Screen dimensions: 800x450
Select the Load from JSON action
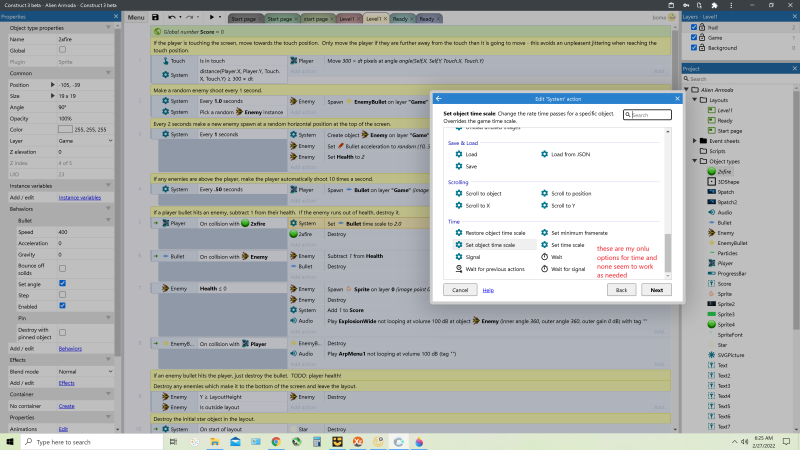pos(566,154)
